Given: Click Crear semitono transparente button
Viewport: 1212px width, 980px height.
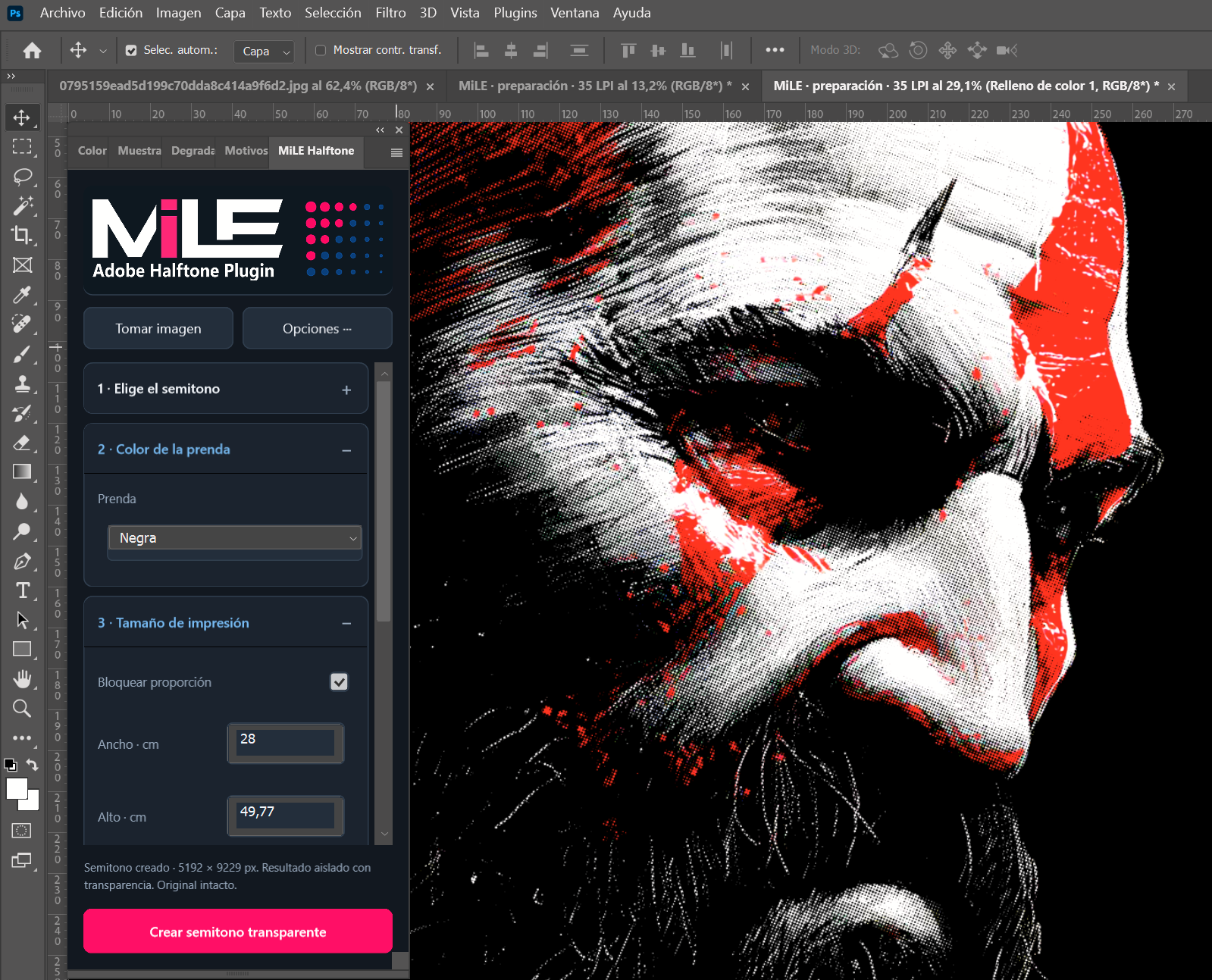Looking at the screenshot, I should (238, 931).
